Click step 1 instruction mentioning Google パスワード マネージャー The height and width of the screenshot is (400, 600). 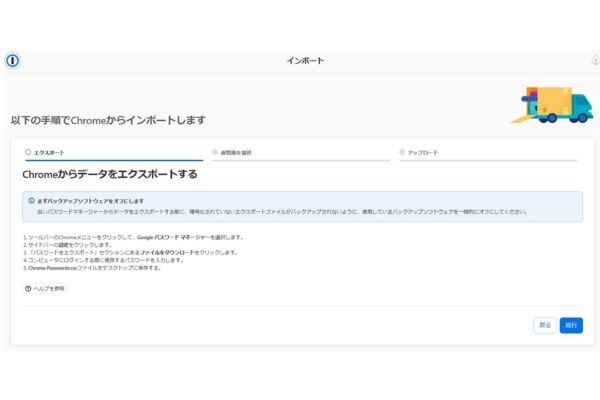pyautogui.click(x=133, y=237)
